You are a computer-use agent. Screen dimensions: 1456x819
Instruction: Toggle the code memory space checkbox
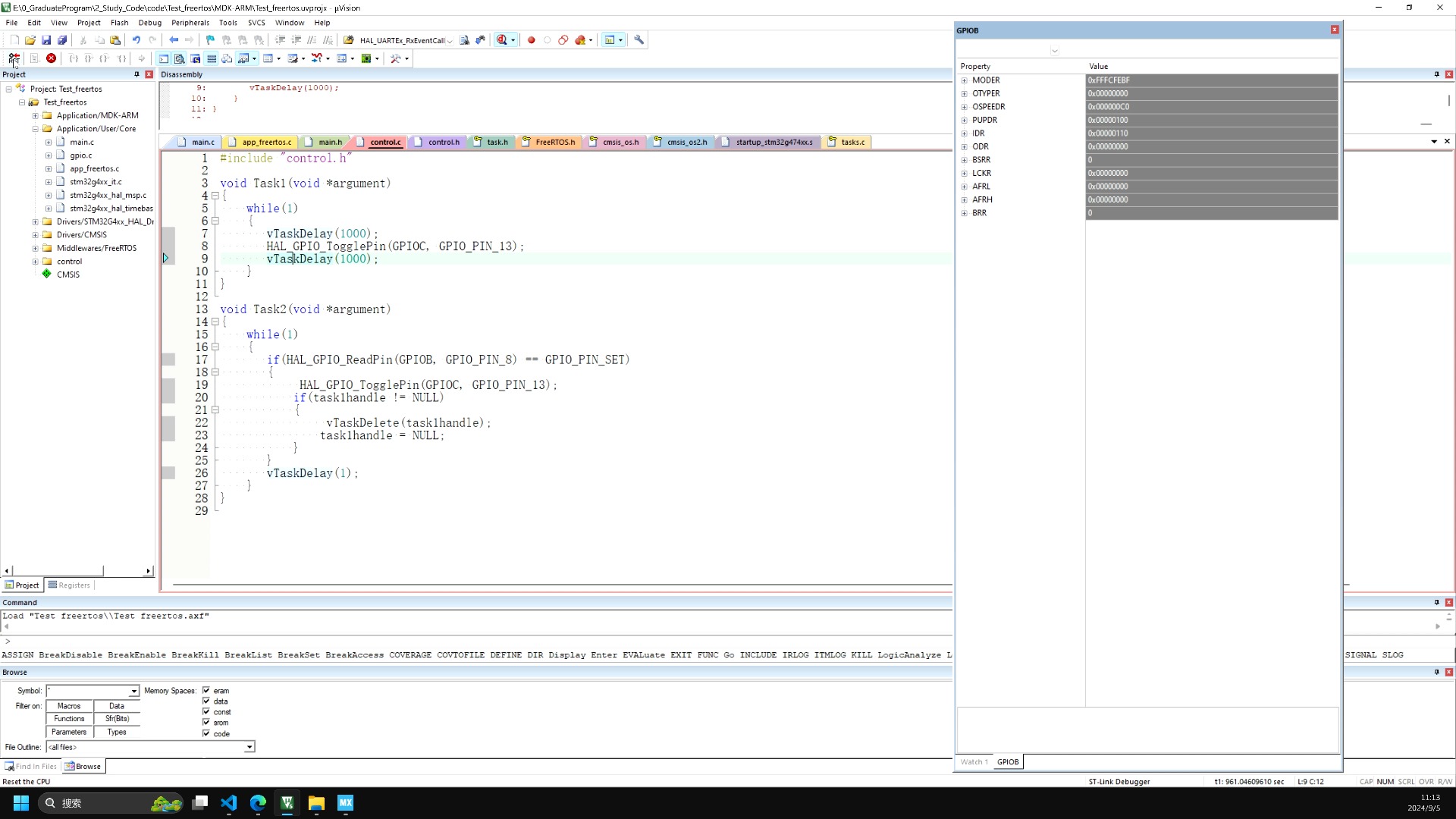tap(206, 733)
